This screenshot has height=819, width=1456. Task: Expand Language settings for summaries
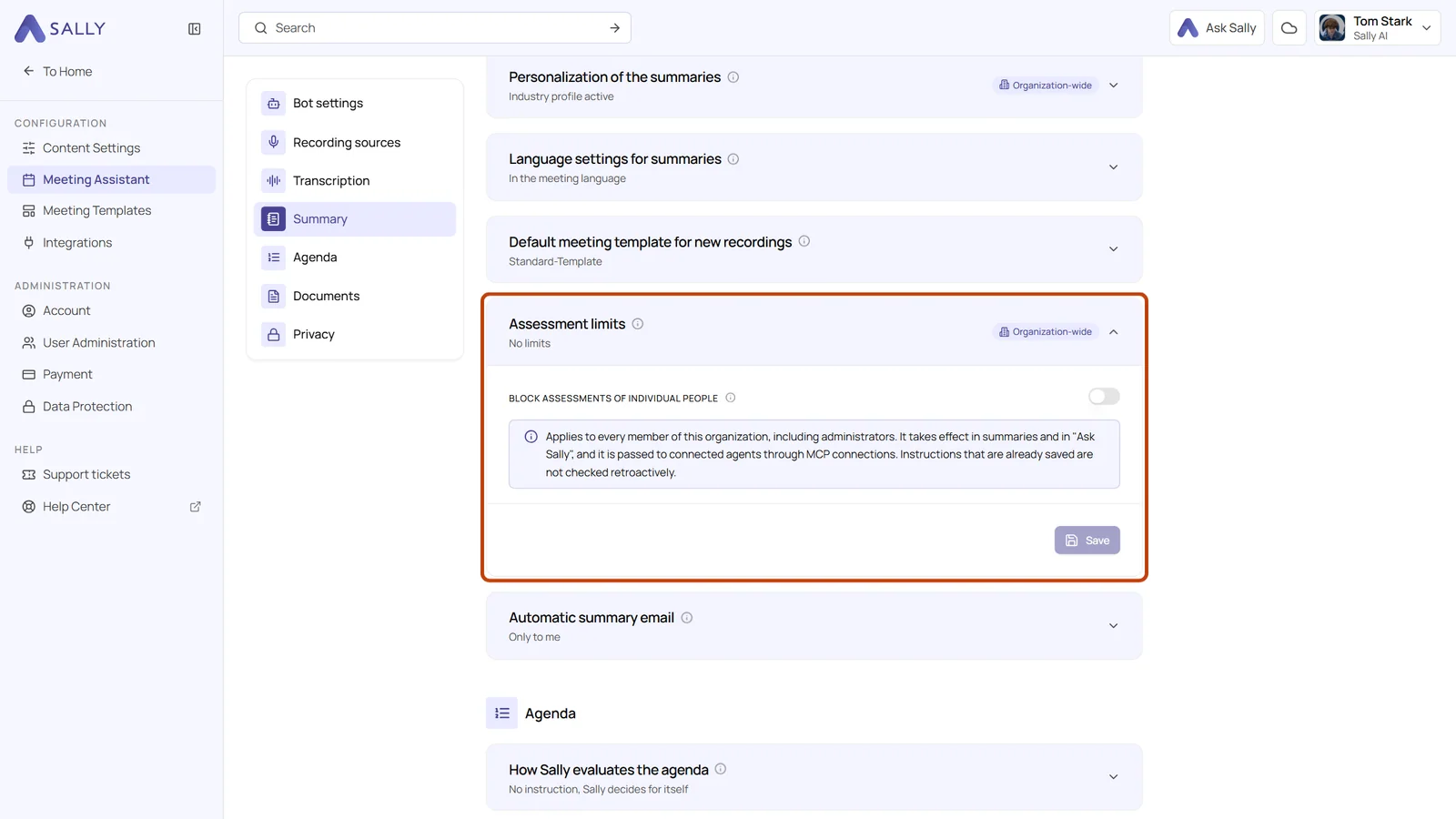[1113, 167]
